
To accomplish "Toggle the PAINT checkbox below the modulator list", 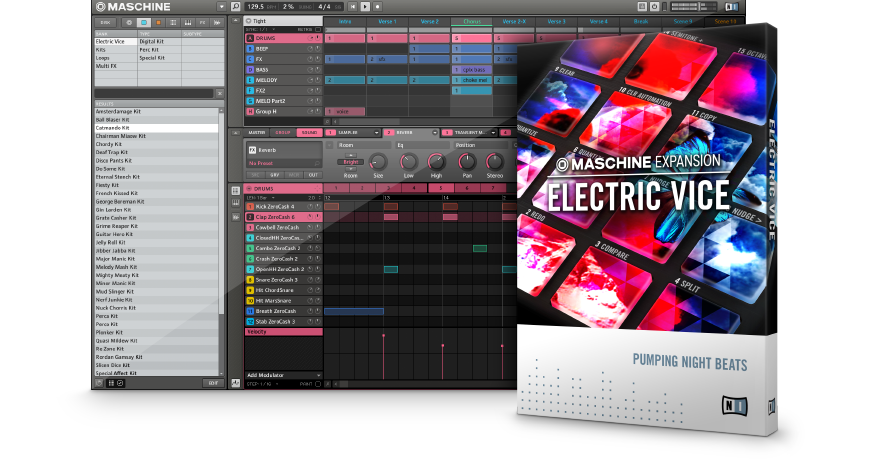I will click(318, 383).
